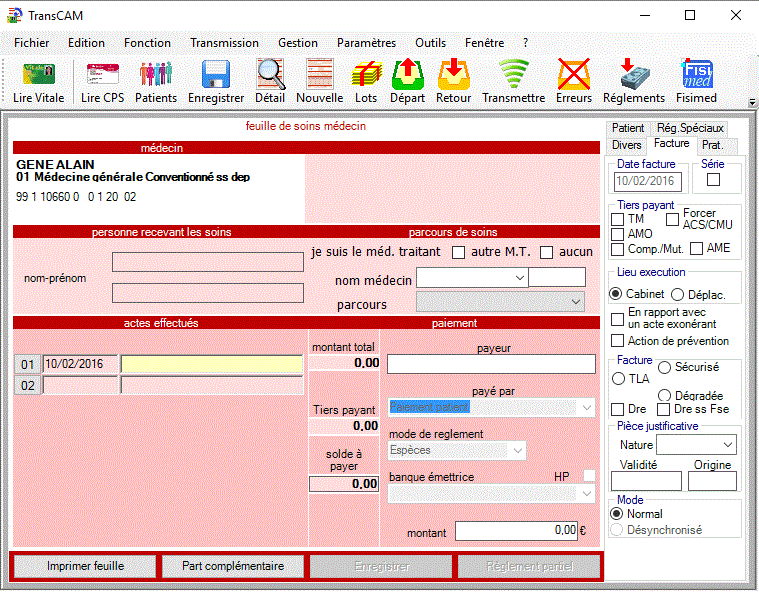Screen dimensions: 759x592
Task: Tick the Dre ss Fse checkbox
Action: 663,409
